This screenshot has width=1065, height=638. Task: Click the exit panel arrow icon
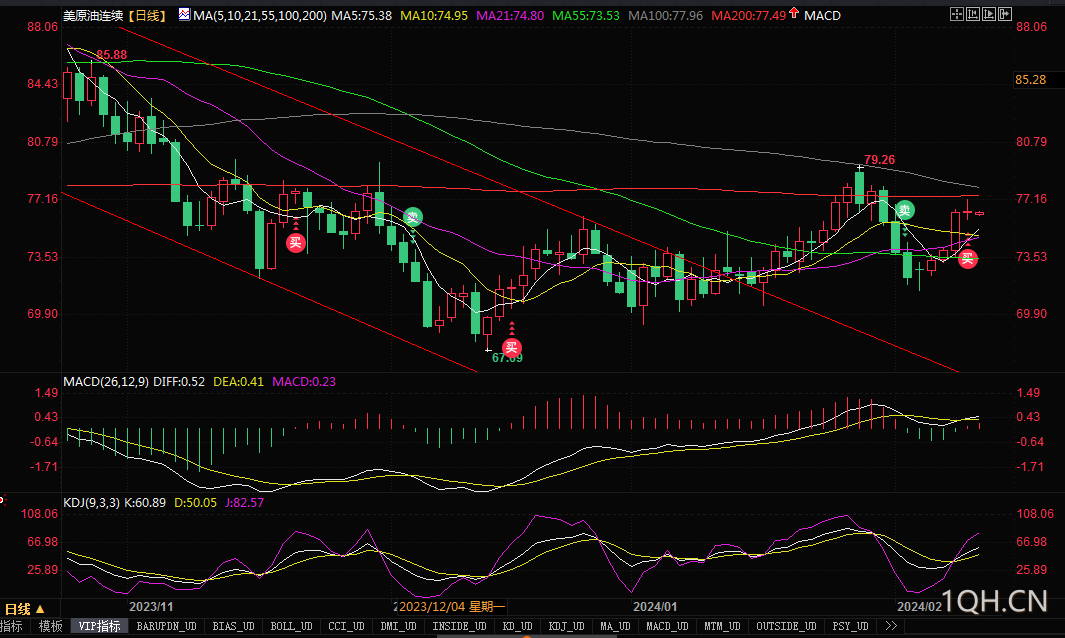pos(1005,14)
